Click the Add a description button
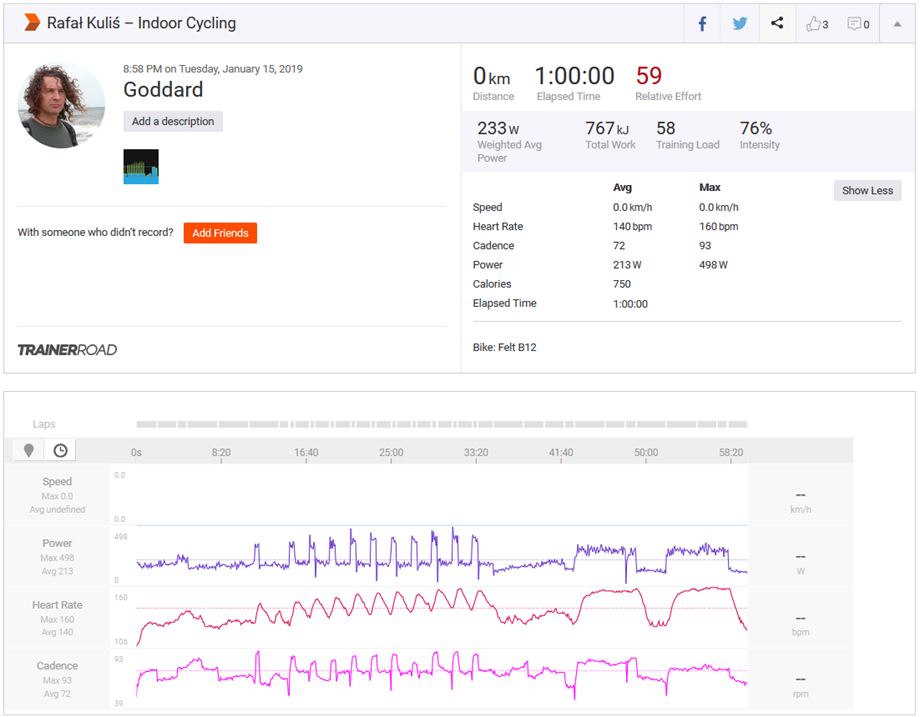This screenshot has width=920, height=717. coord(173,121)
